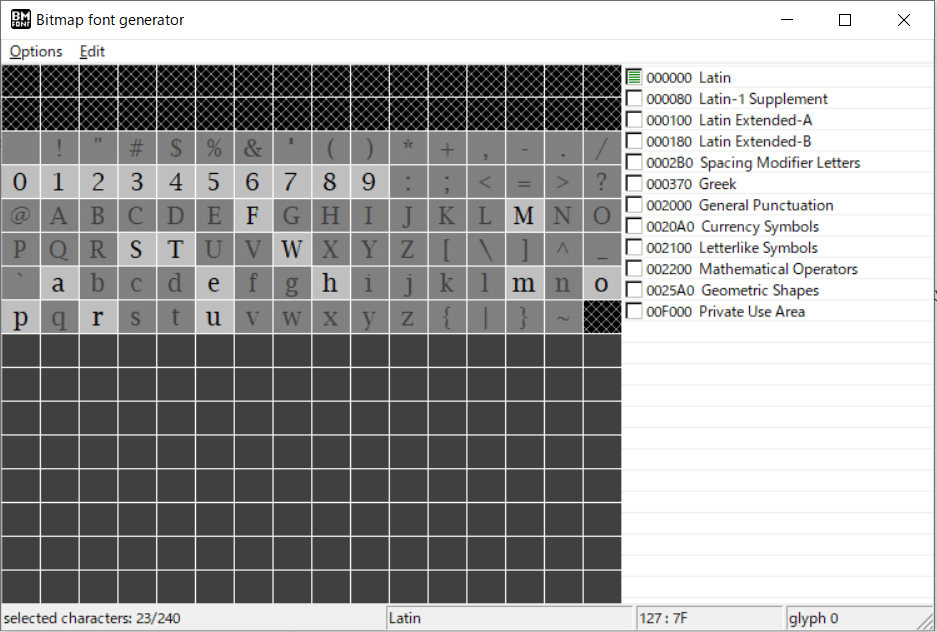Image resolution: width=937 pixels, height=632 pixels.
Task: Minimize the Bitmap font generator window
Action: (787, 20)
